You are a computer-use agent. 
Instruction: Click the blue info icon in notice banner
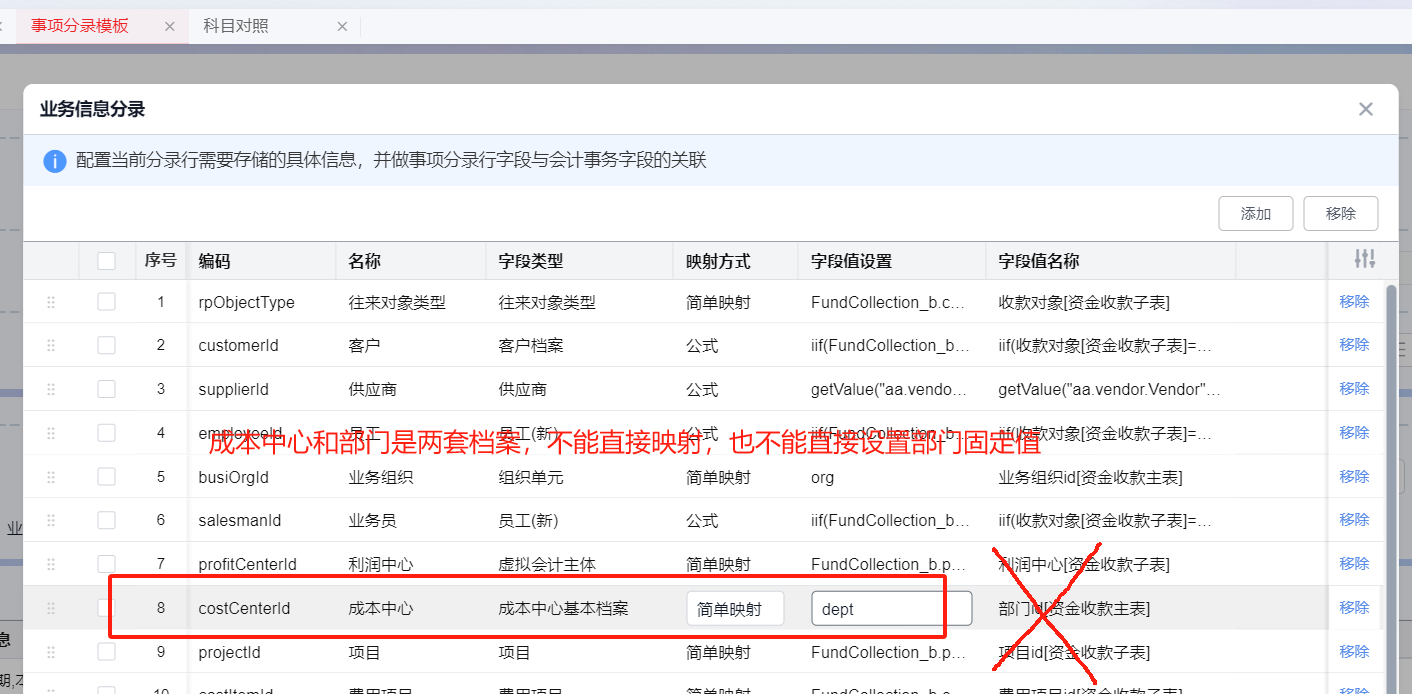coord(55,160)
